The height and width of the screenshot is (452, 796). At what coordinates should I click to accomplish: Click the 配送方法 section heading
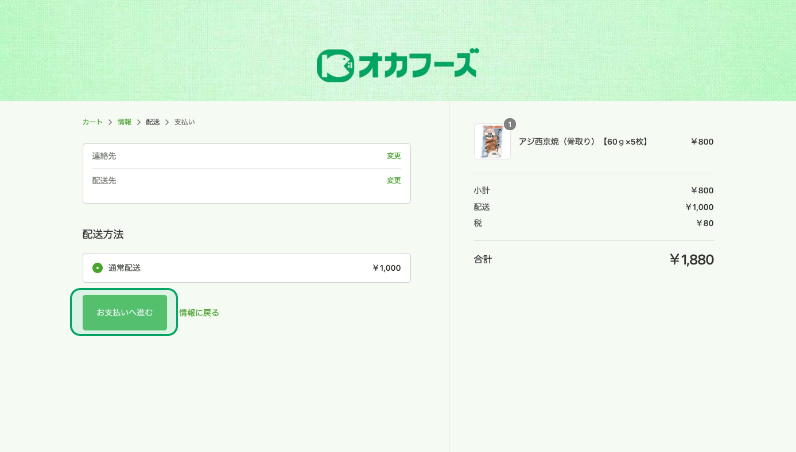tap(103, 234)
